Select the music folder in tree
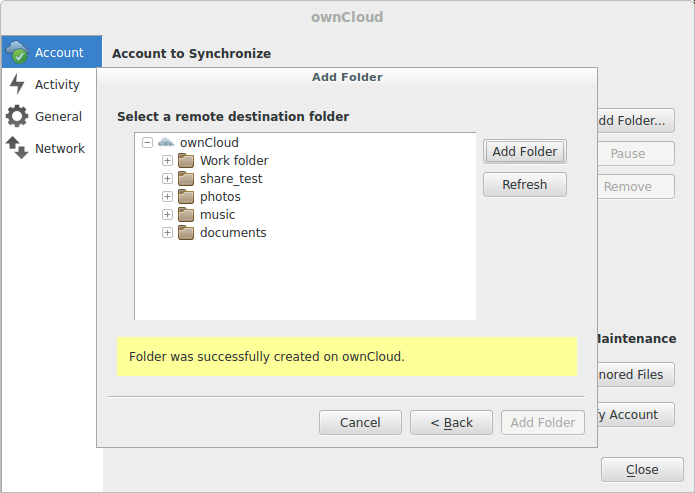Image resolution: width=695 pixels, height=493 pixels. 217,215
